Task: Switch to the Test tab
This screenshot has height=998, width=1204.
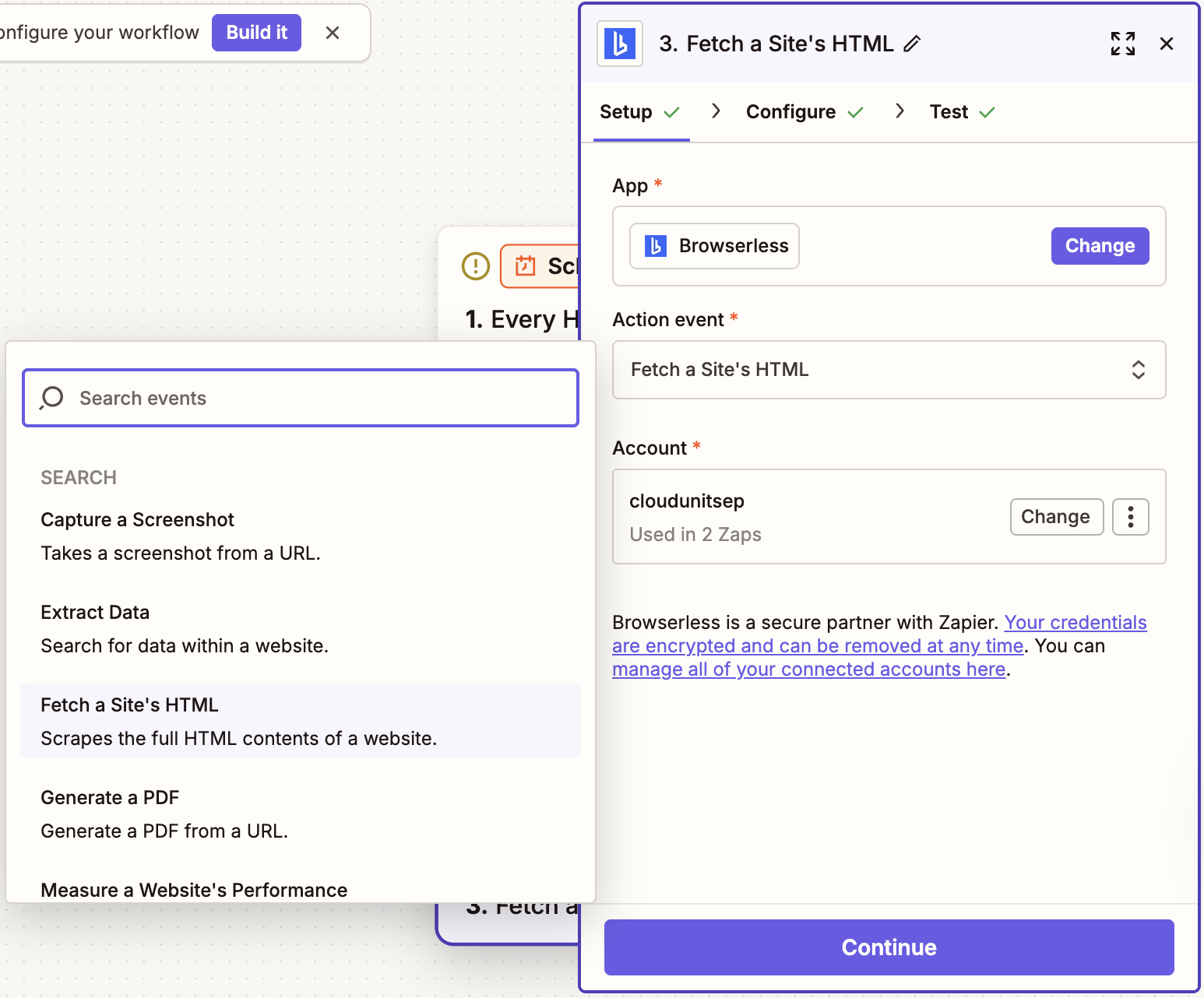Action: [949, 111]
